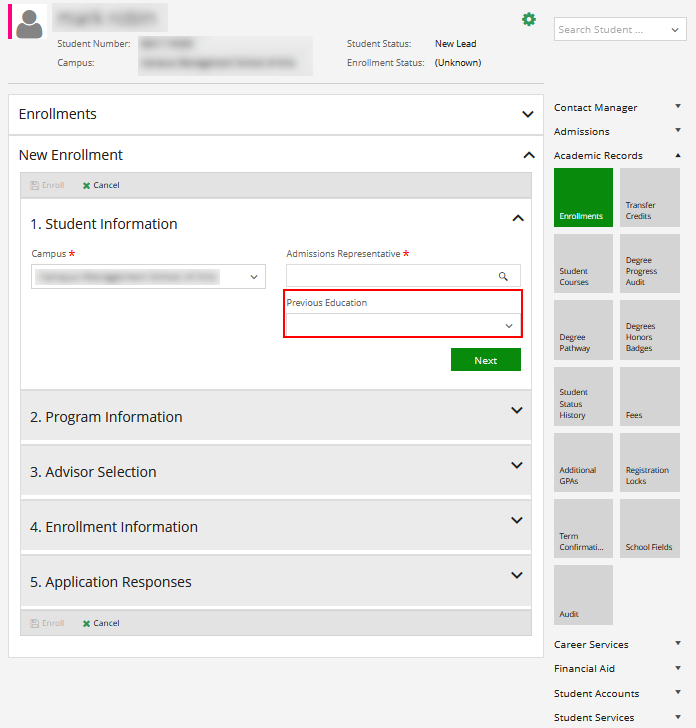Click the bottom Cancel button
The height and width of the screenshot is (728, 696).
tap(101, 623)
